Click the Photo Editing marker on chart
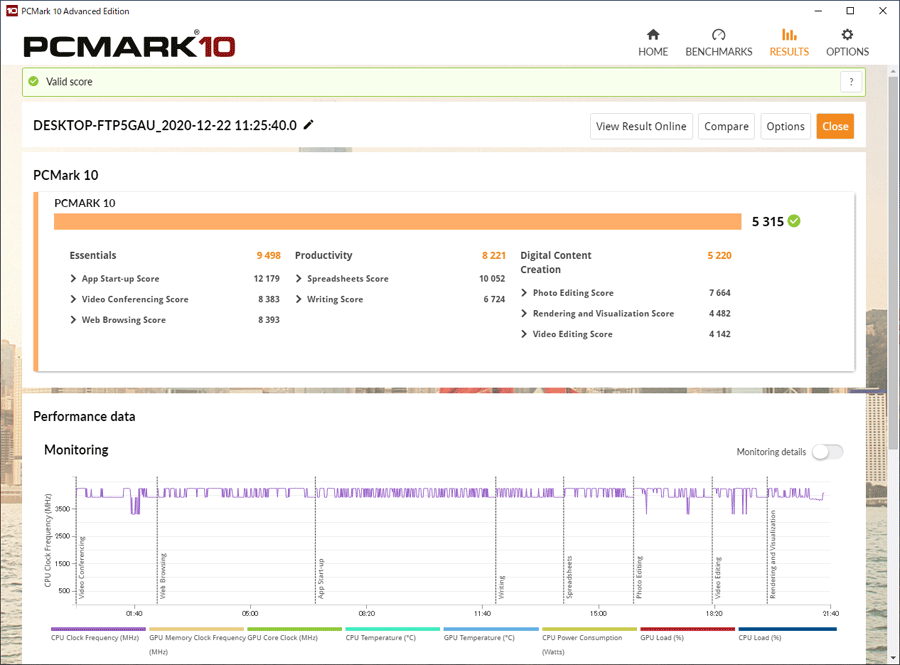This screenshot has height=665, width=900. pyautogui.click(x=639, y=577)
